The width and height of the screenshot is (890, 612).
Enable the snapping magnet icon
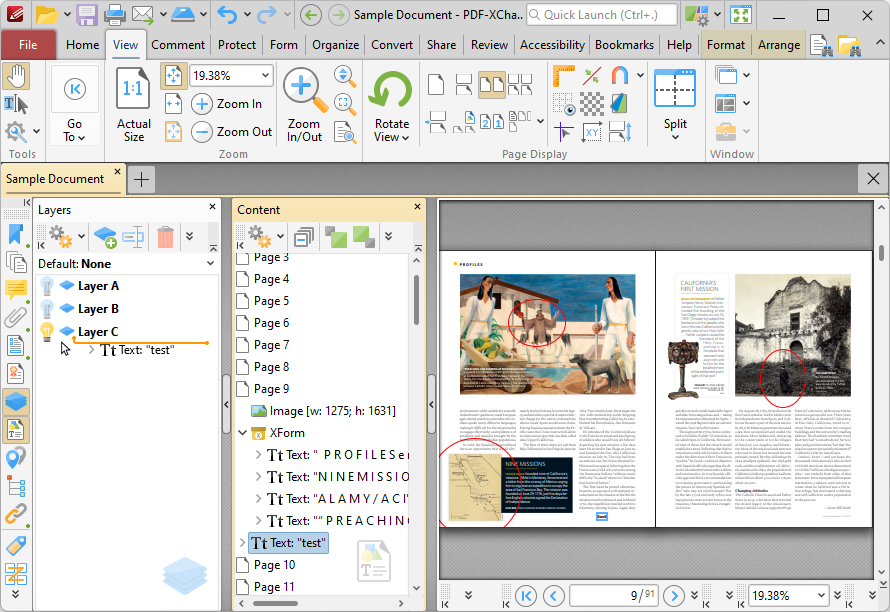pyautogui.click(x=619, y=75)
